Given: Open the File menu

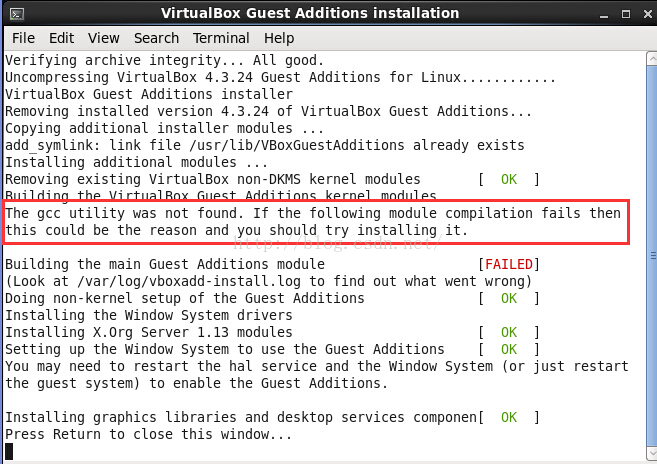Looking at the screenshot, I should [x=23, y=38].
